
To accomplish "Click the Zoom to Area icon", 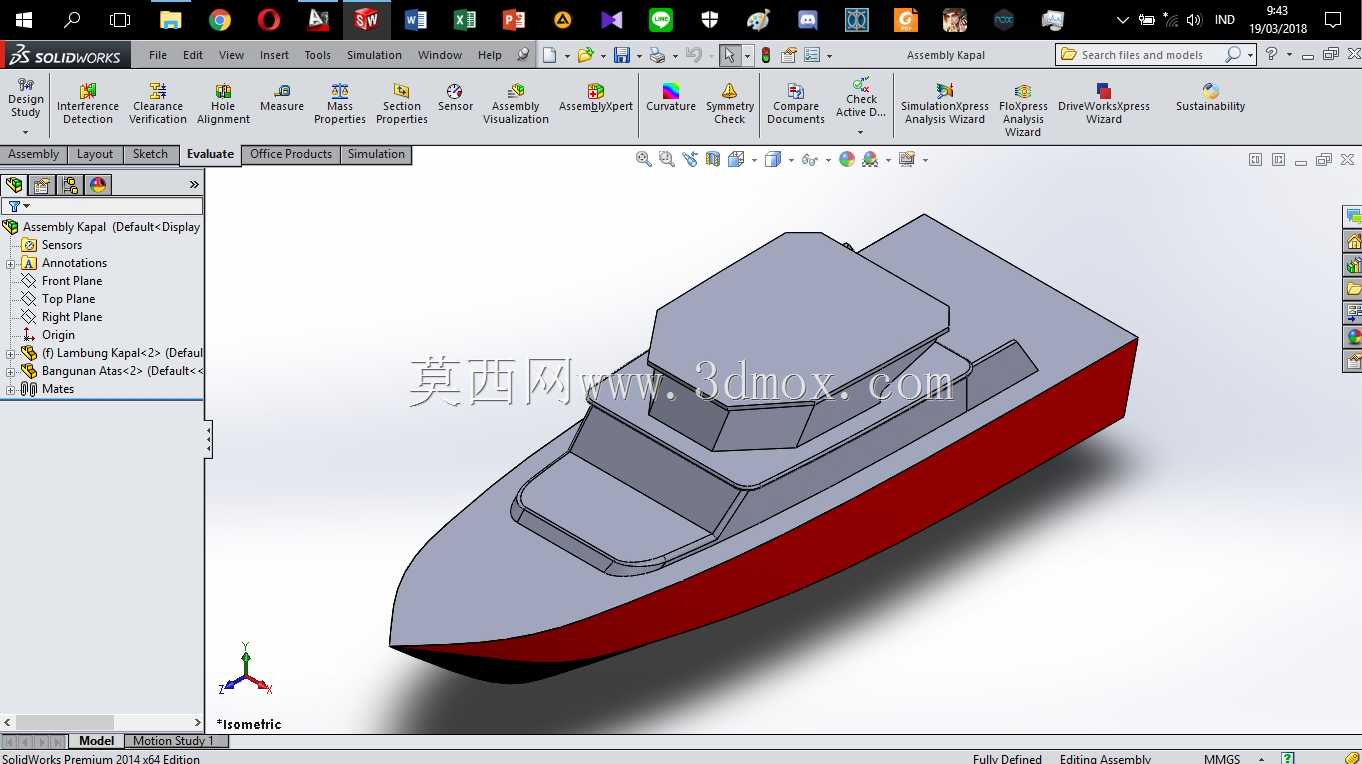I will [667, 159].
